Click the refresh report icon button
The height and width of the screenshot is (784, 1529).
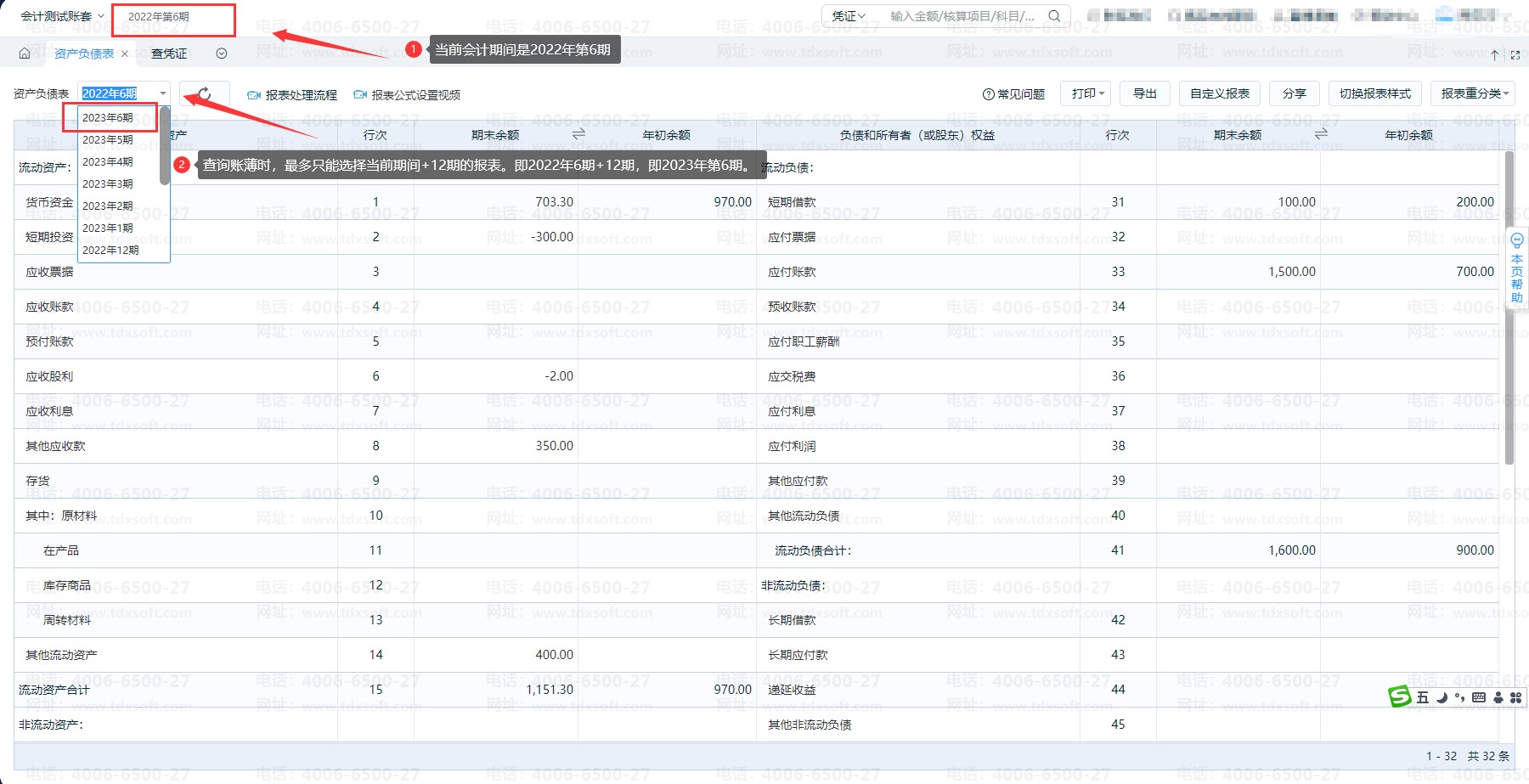coord(204,94)
